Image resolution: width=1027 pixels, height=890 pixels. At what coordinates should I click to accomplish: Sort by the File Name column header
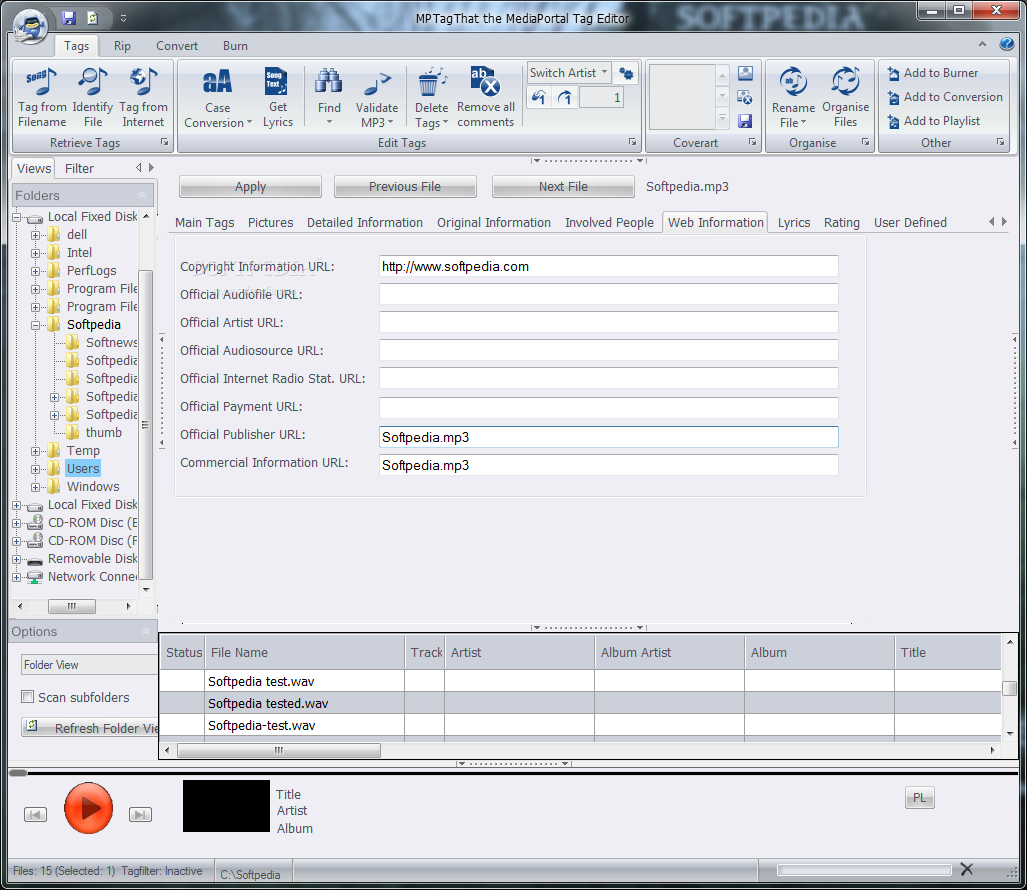pos(305,652)
